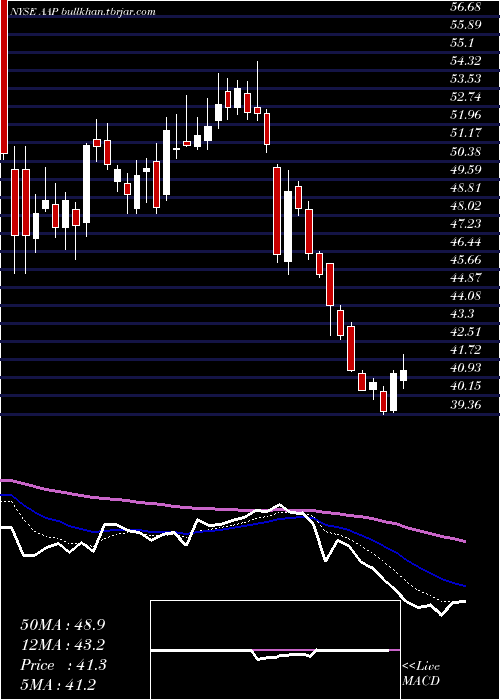Click the <<Live MACD label
This screenshot has height=700, width=500.
421,674
